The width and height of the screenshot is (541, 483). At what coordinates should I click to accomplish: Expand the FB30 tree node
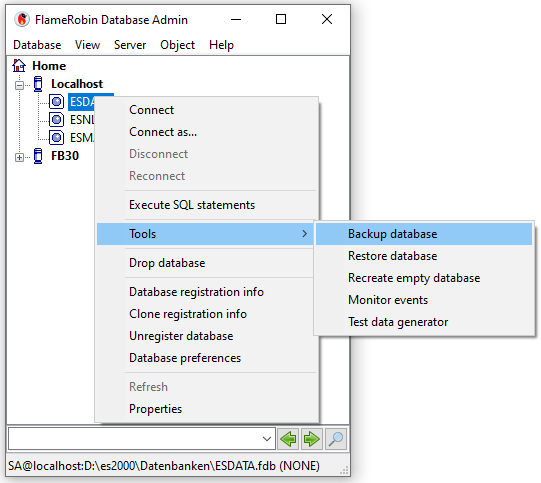(x=20, y=157)
